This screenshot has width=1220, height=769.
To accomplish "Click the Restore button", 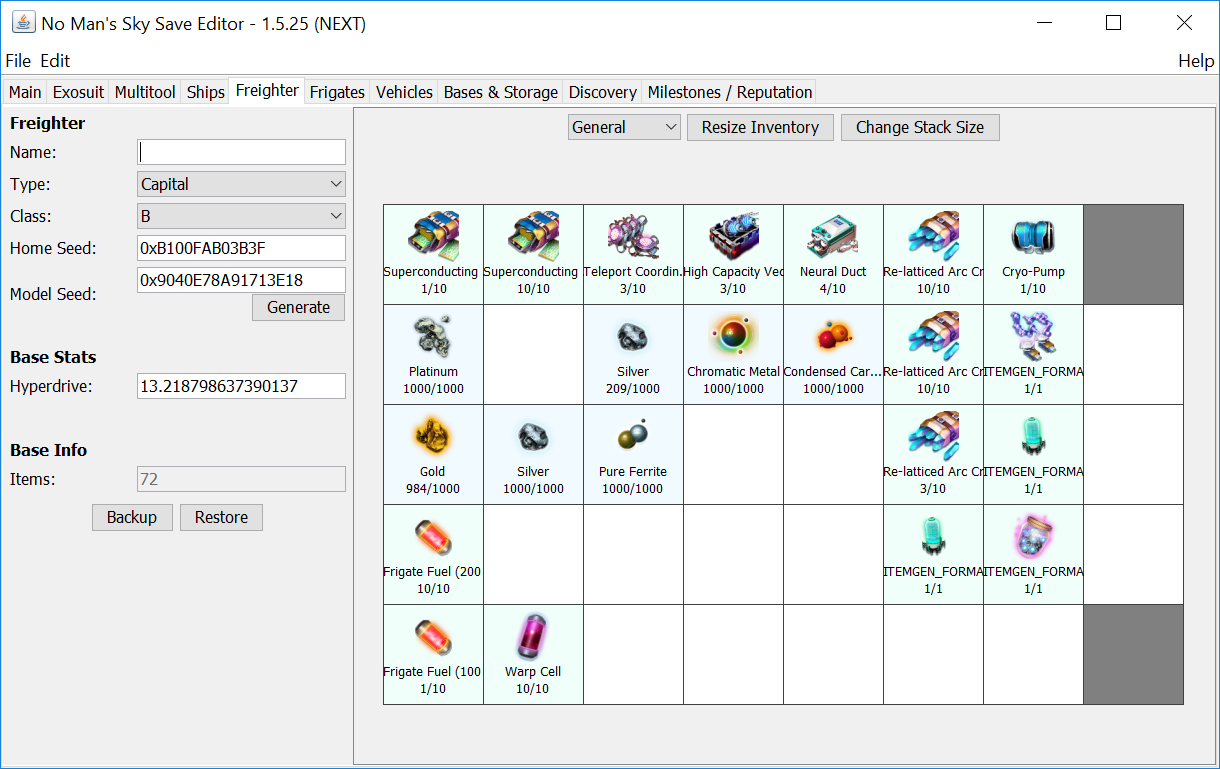I will [221, 517].
